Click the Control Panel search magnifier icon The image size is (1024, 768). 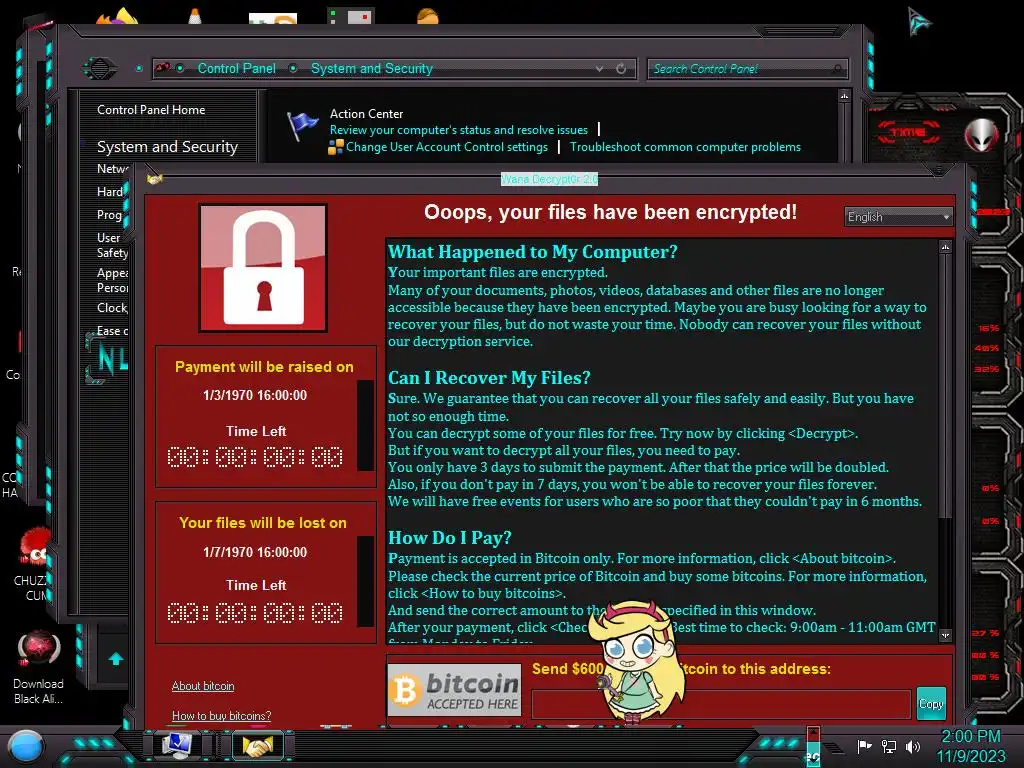click(x=837, y=69)
